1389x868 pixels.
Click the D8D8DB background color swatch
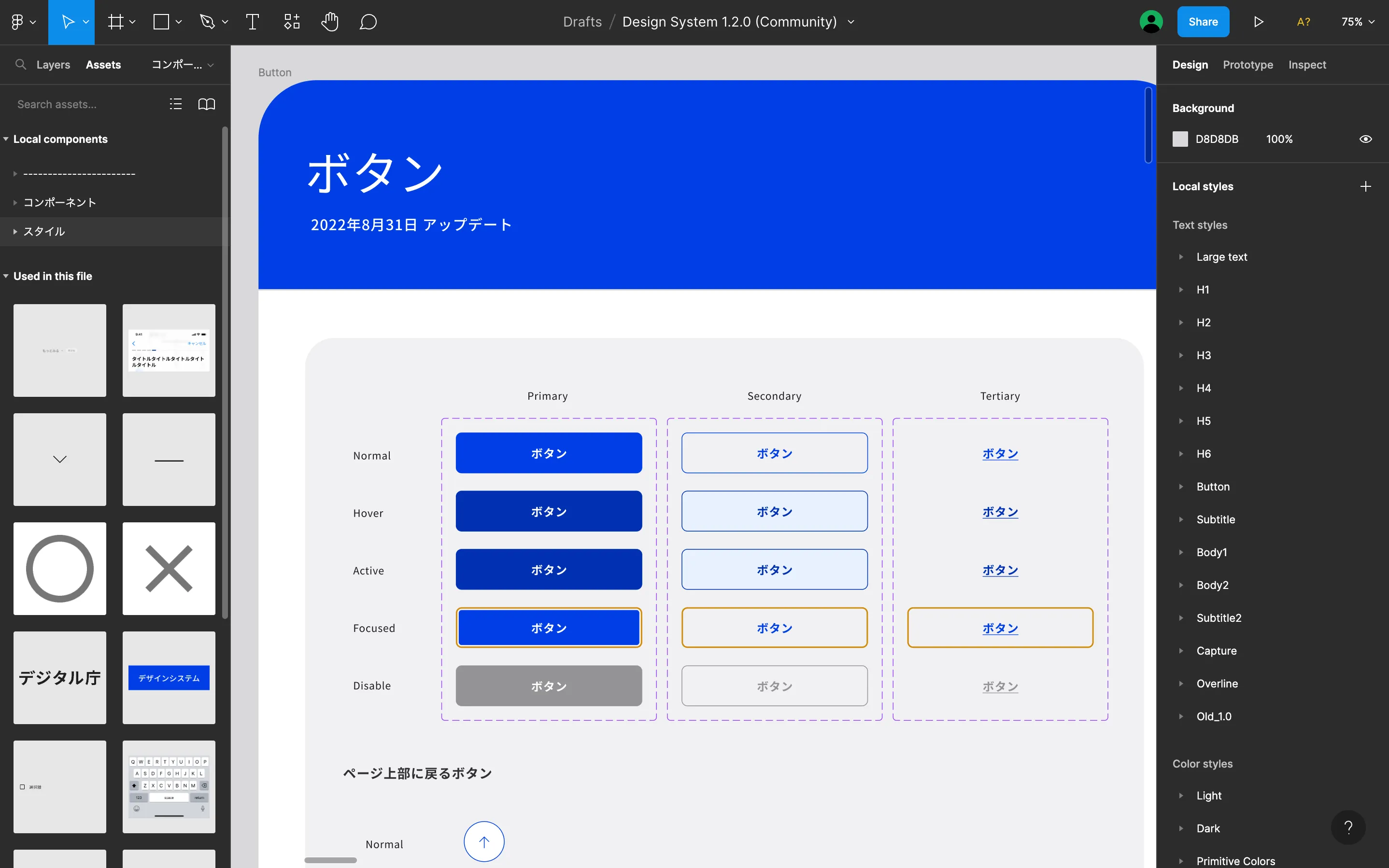[x=1180, y=139]
